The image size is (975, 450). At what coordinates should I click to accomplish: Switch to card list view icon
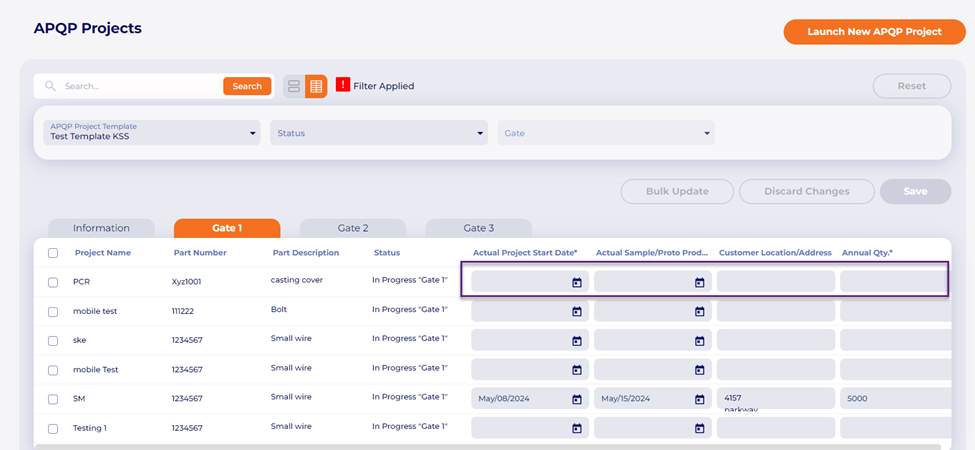point(294,86)
